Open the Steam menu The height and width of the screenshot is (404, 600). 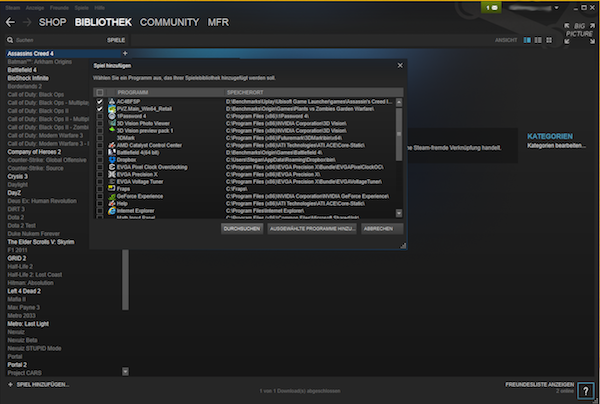click(x=12, y=8)
